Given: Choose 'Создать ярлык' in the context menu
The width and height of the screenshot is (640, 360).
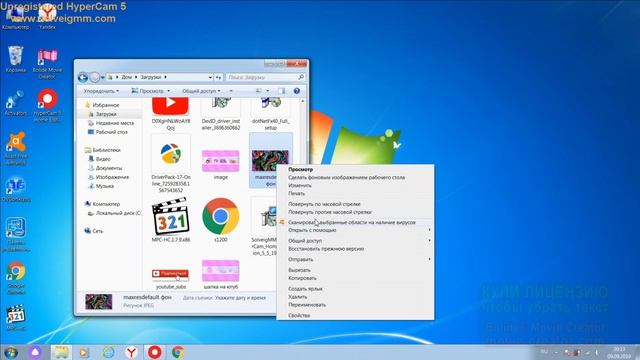Looking at the screenshot, I should (x=305, y=289).
